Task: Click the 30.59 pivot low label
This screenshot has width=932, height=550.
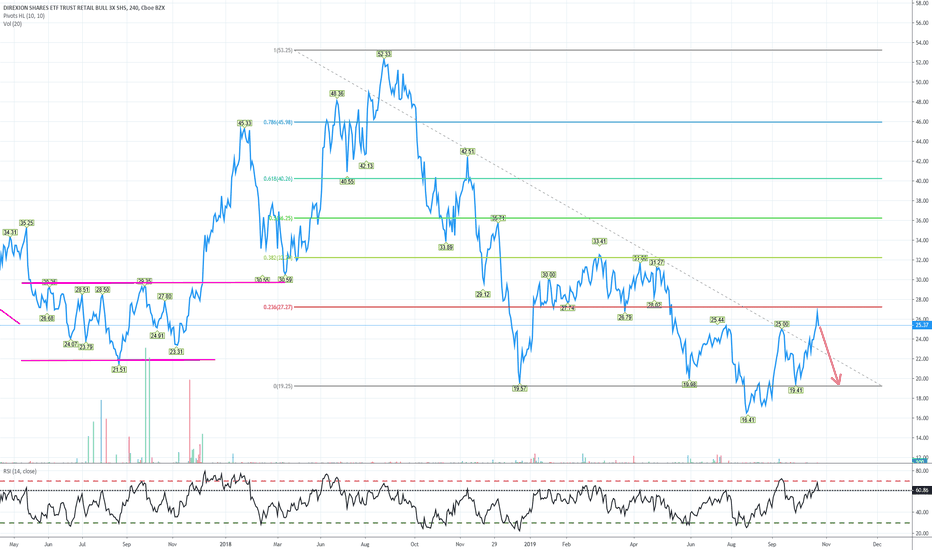Action: click(285, 279)
